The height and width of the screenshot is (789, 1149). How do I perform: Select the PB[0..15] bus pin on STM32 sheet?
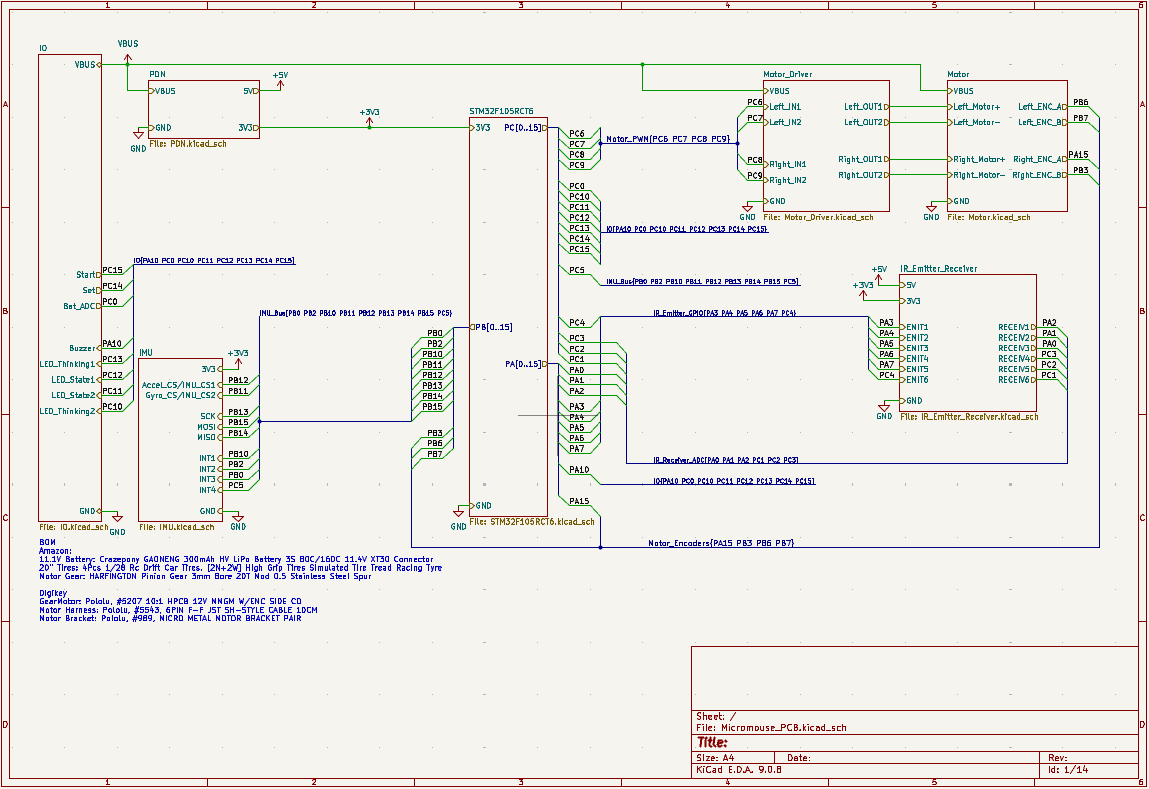tap(491, 327)
